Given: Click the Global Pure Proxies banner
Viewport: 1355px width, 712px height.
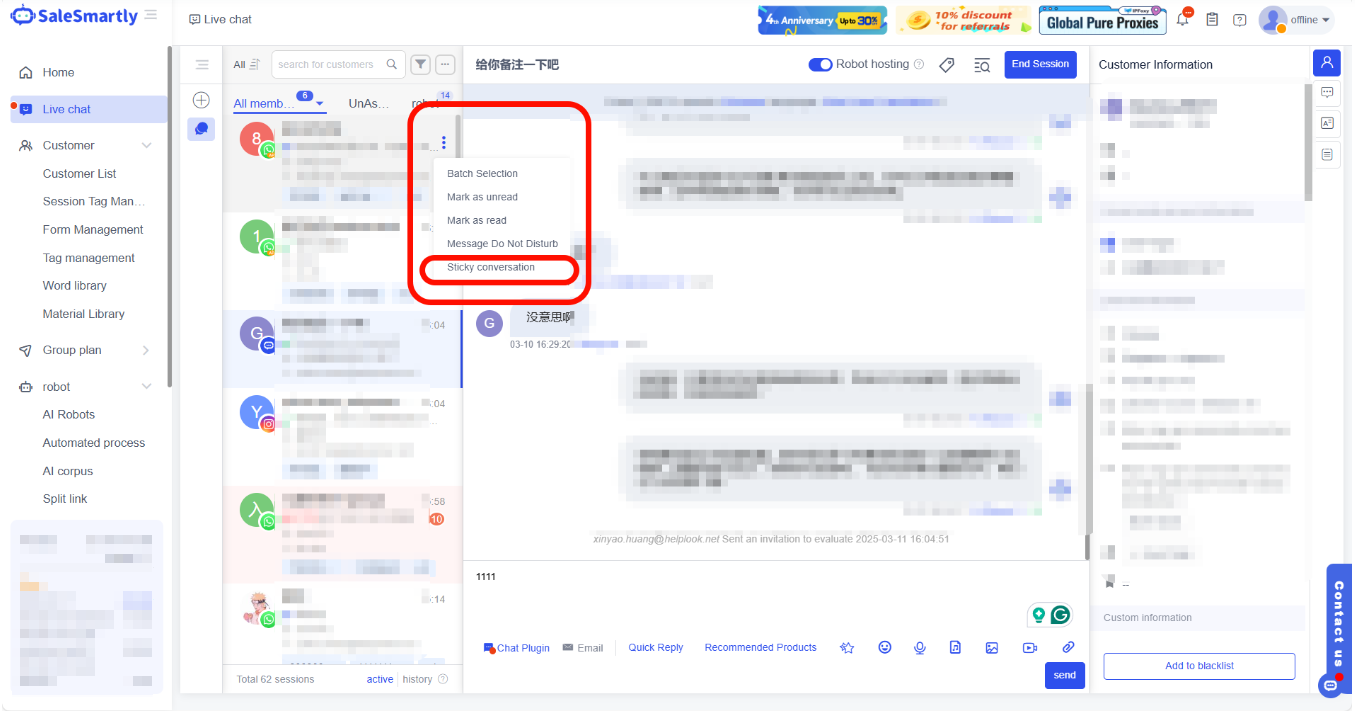Looking at the screenshot, I should (x=1103, y=20).
